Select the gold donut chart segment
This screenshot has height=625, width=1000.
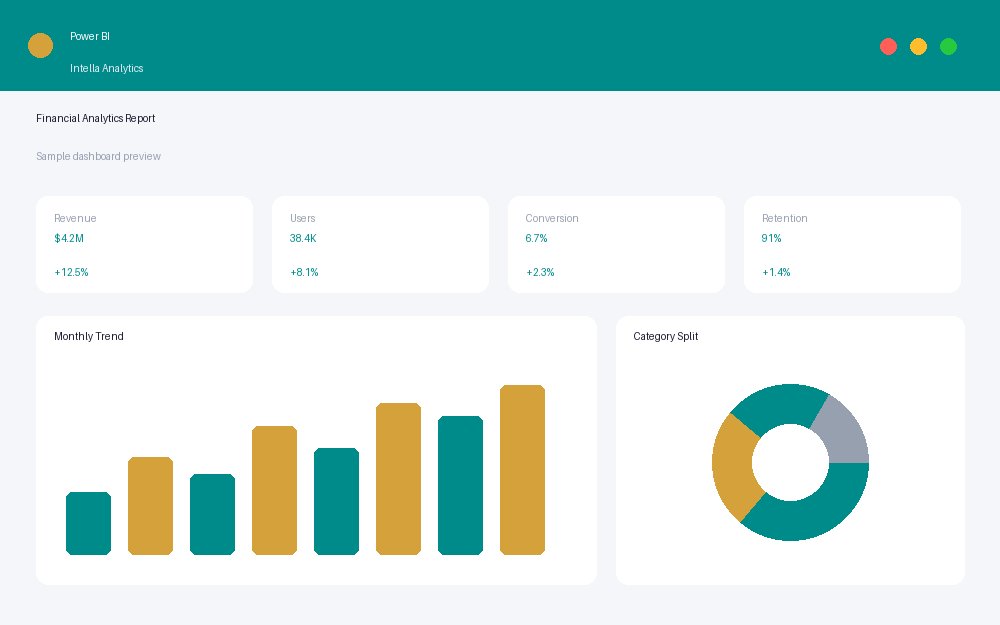[735, 467]
